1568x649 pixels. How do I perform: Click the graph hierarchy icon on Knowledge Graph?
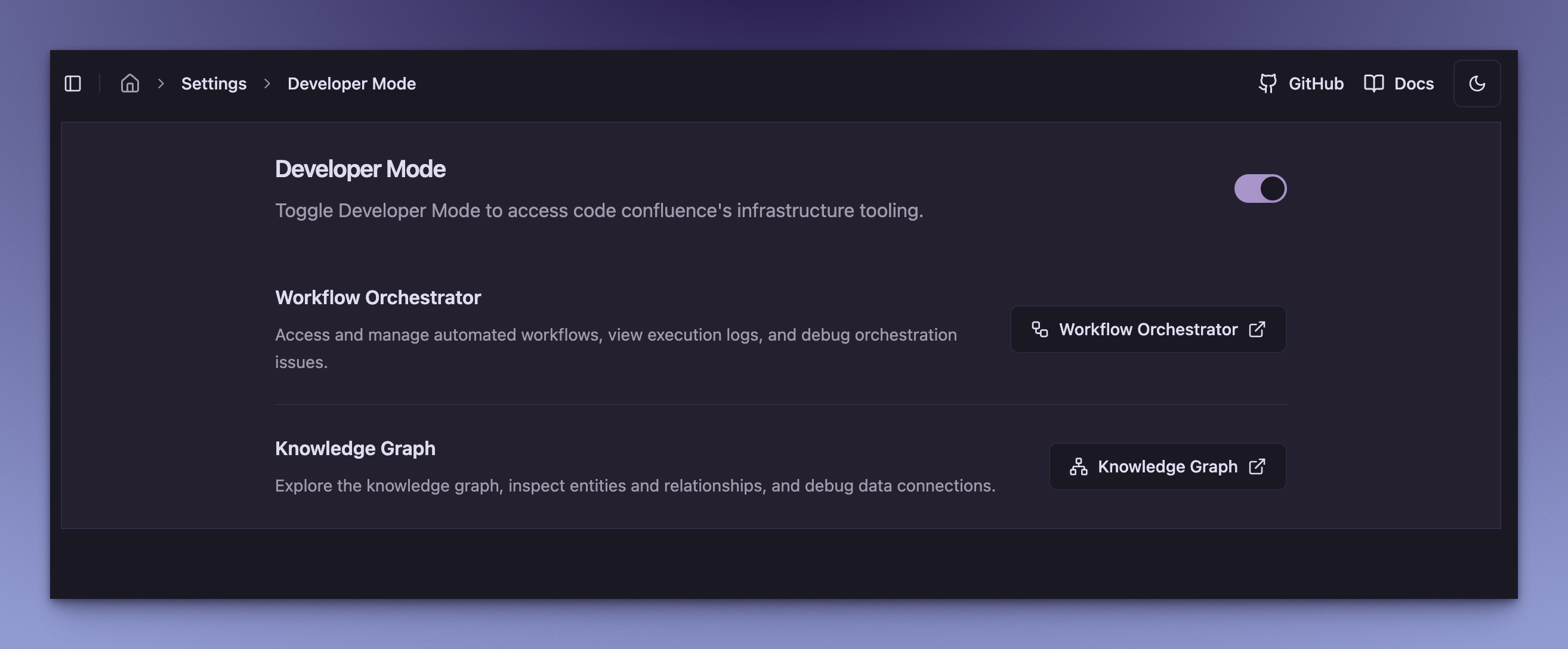[x=1078, y=466]
